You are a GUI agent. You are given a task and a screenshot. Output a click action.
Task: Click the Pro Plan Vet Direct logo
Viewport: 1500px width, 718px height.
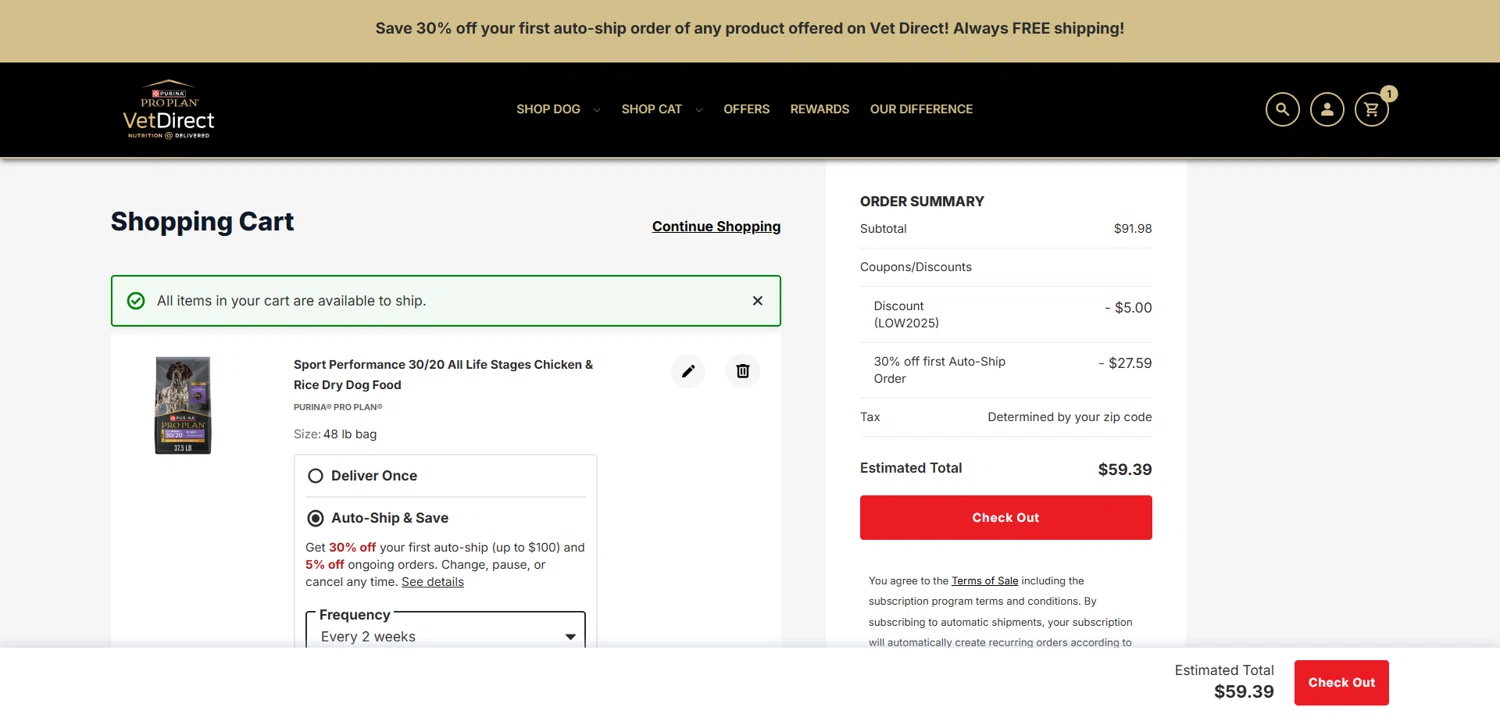click(x=169, y=109)
